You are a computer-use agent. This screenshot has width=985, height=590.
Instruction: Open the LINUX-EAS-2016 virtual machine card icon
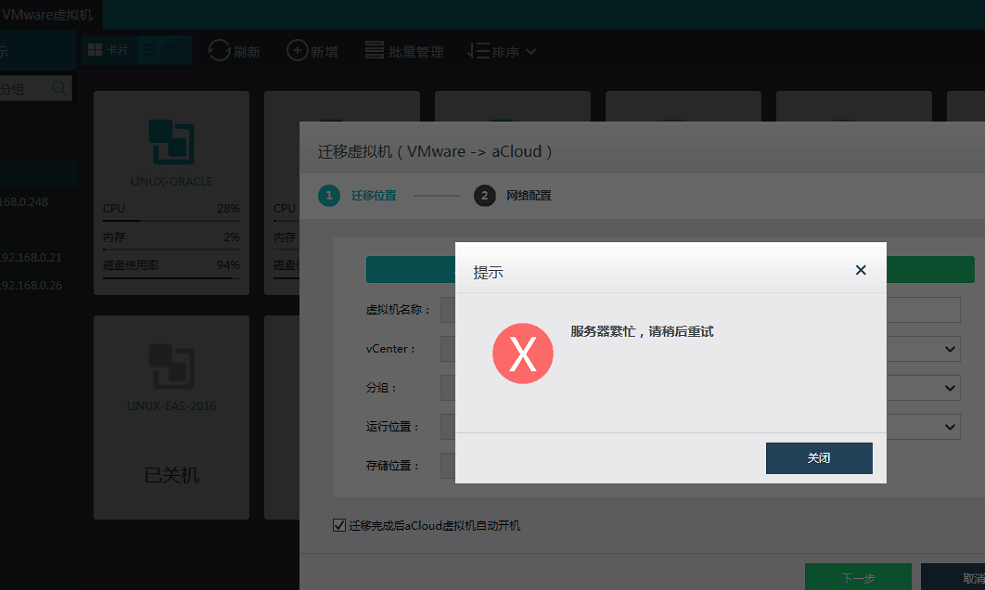(x=171, y=366)
